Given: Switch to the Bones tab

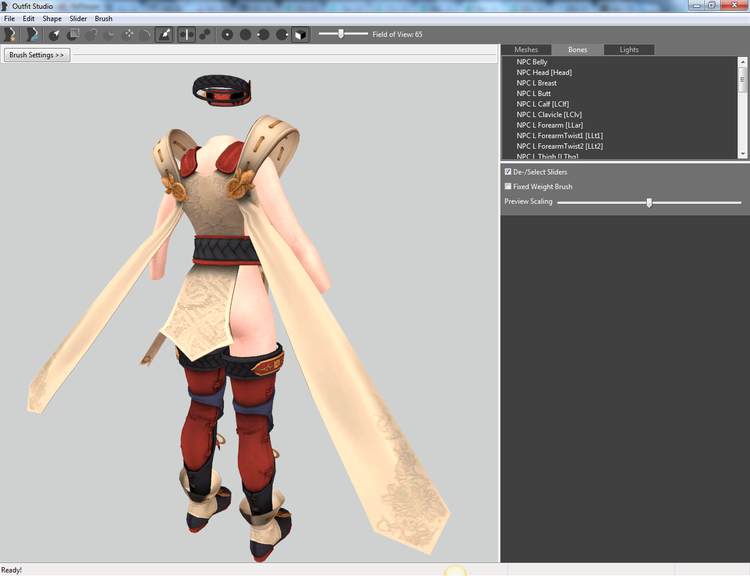Looking at the screenshot, I should pyautogui.click(x=577, y=50).
